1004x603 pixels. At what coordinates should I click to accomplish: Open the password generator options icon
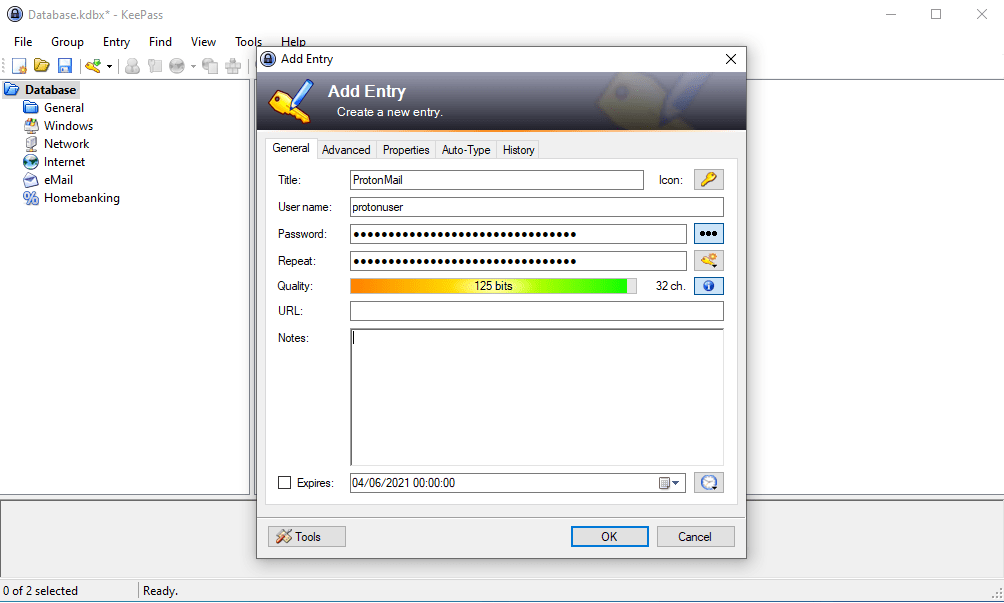click(708, 259)
